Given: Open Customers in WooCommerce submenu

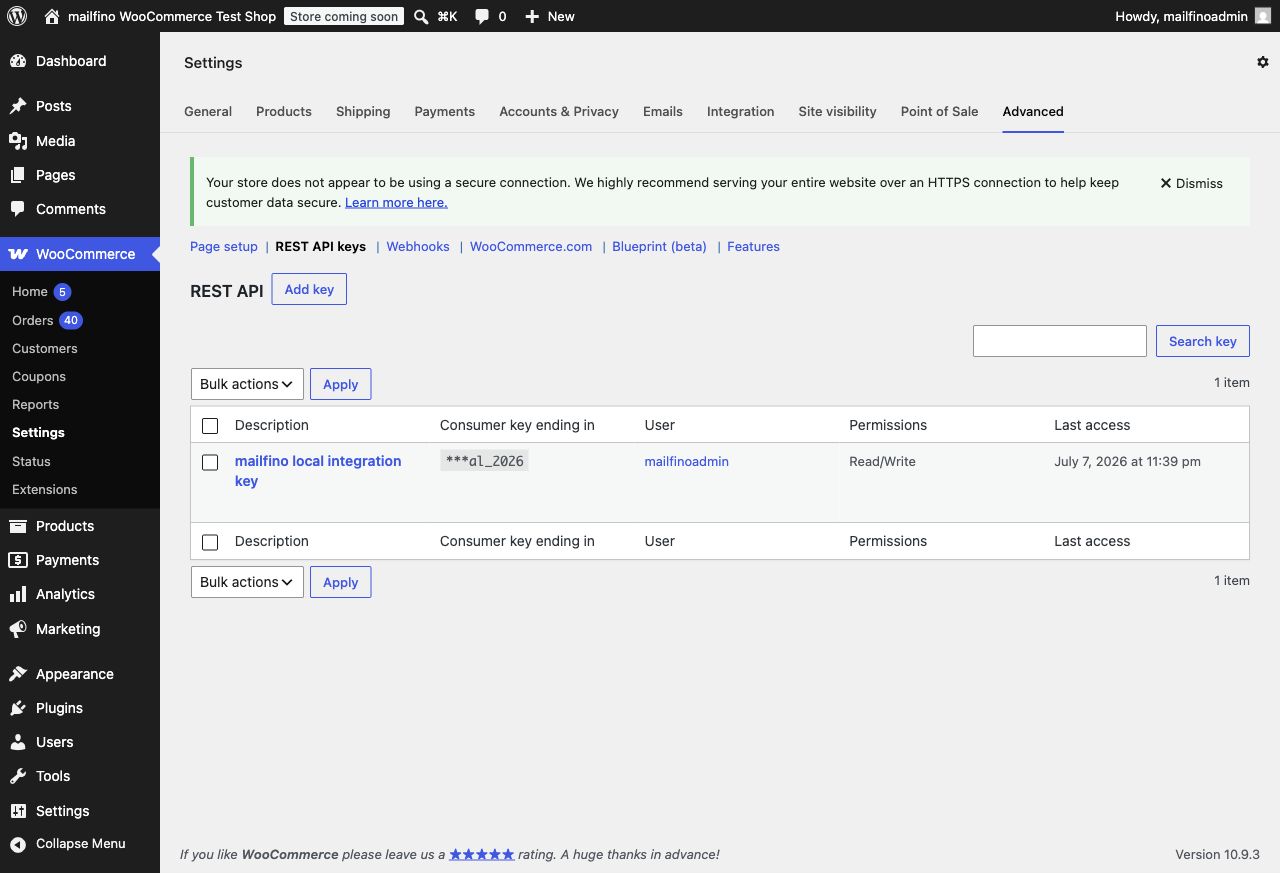Looking at the screenshot, I should pos(45,348).
